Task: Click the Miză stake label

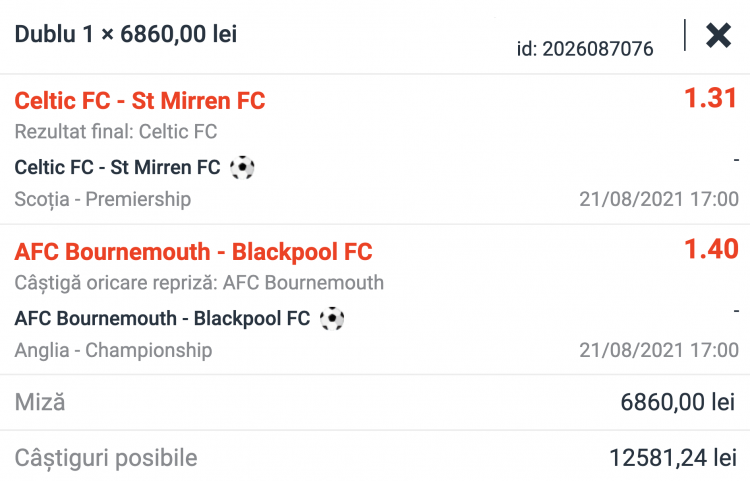Action: (x=40, y=403)
